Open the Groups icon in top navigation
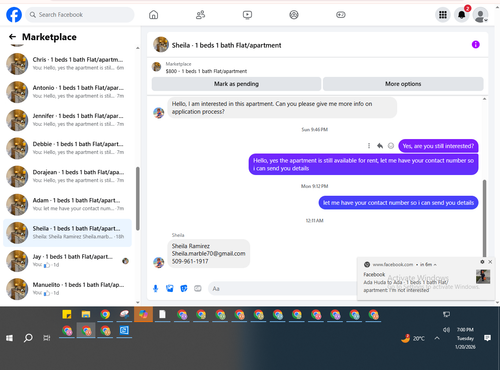 294,15
